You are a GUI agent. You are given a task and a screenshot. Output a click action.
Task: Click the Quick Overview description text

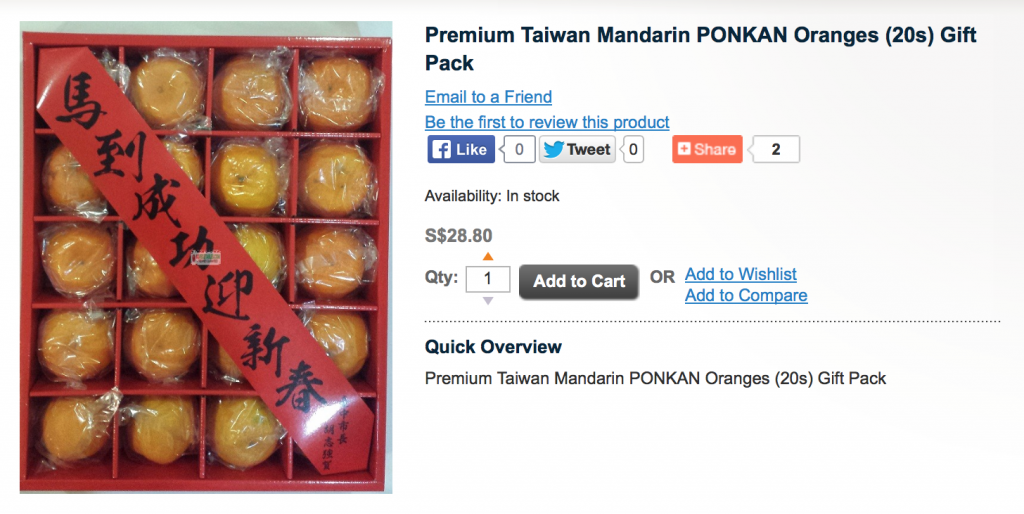(x=655, y=378)
